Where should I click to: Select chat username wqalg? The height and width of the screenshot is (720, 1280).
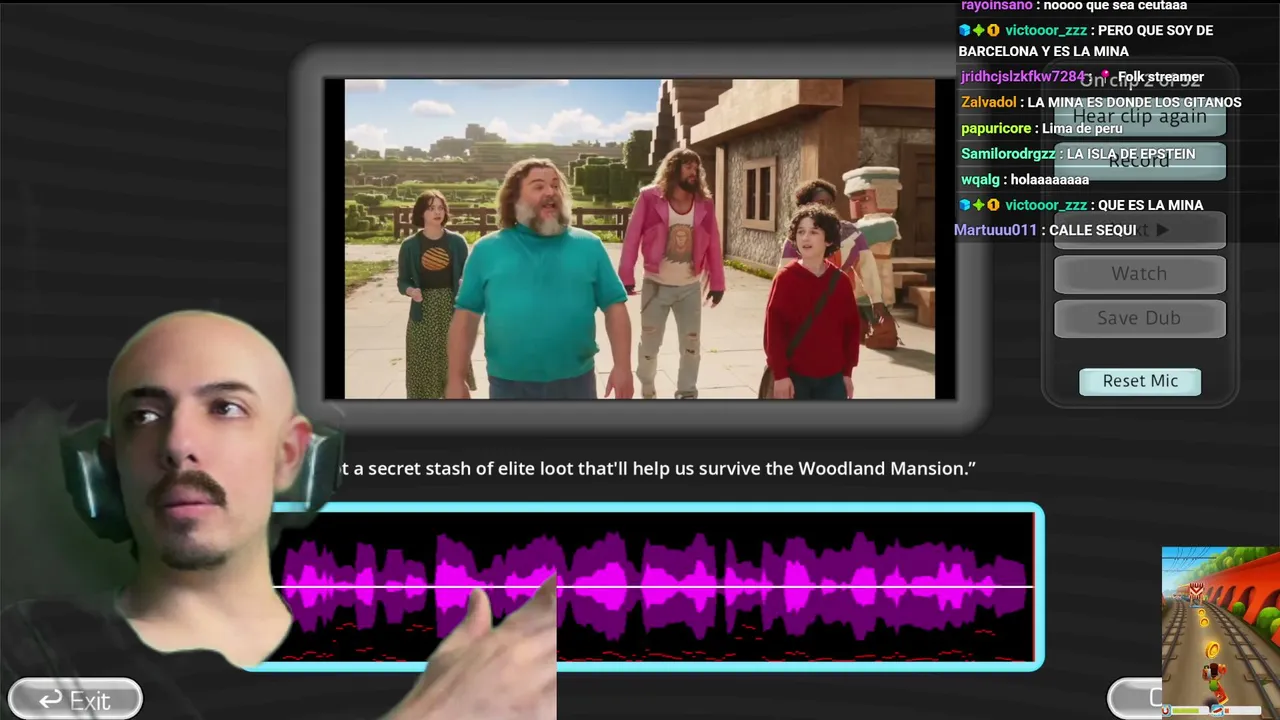[980, 180]
